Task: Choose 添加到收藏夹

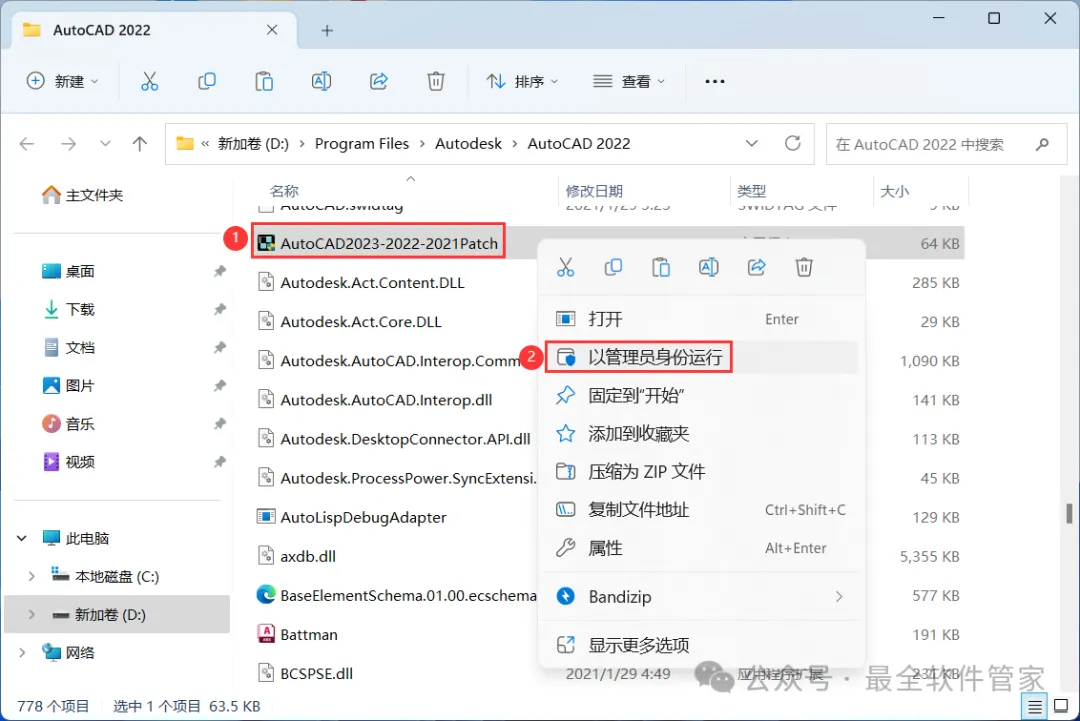Action: (701, 434)
